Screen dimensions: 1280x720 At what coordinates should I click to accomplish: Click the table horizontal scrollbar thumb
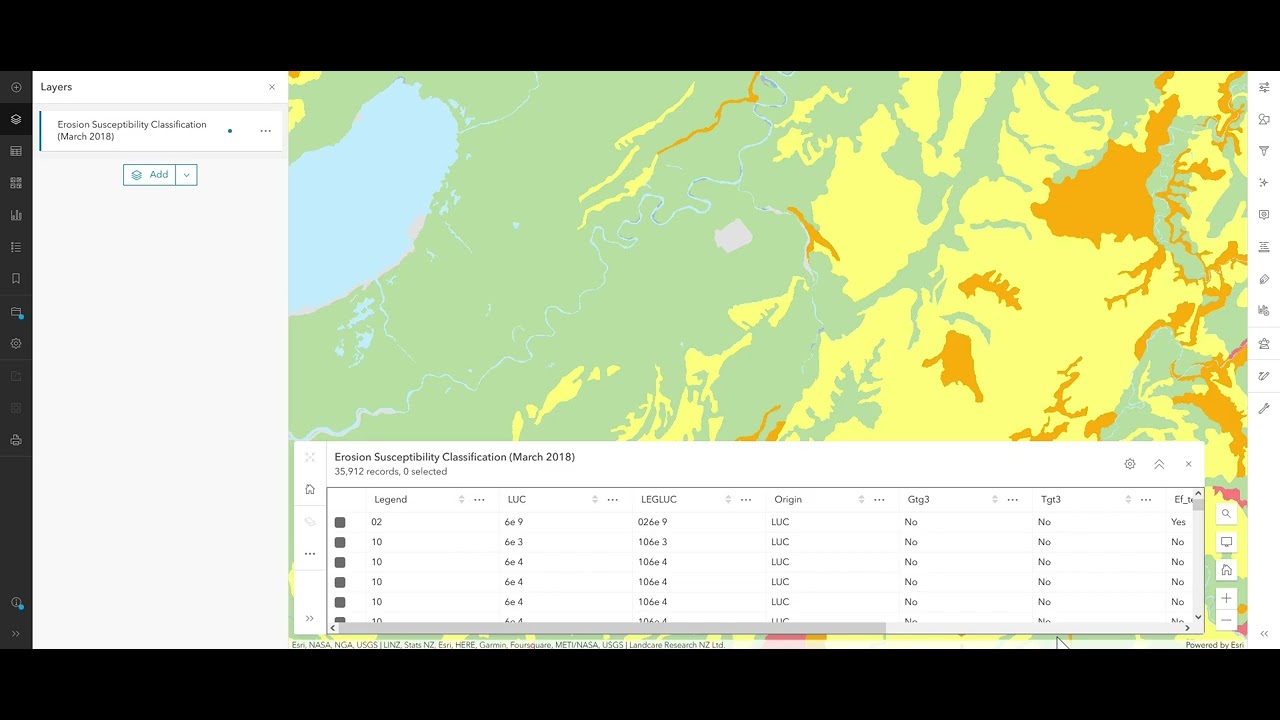[612, 628]
